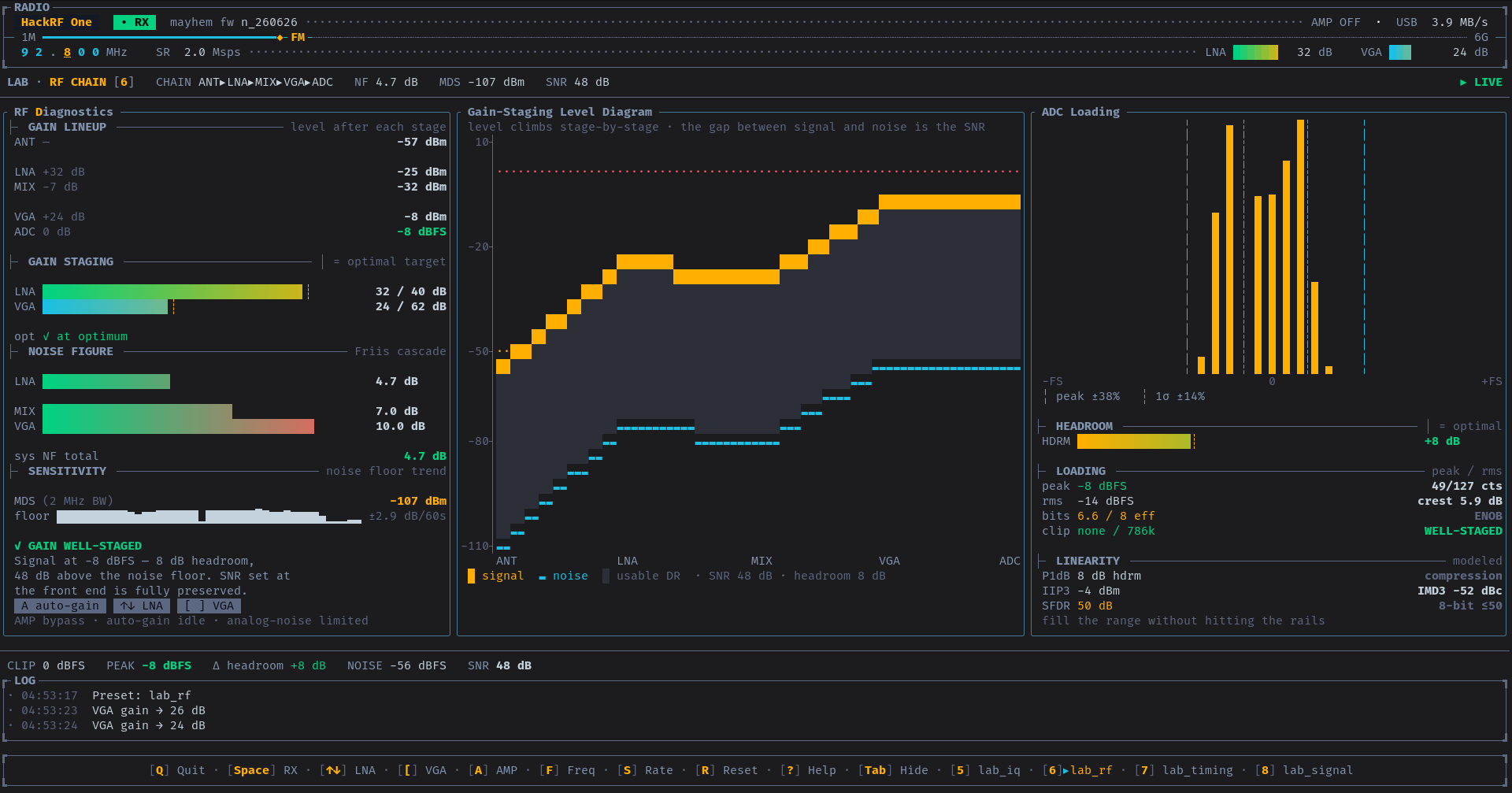Click the green RX status indicator
Screen dimensions: 1512x793
click(135, 22)
